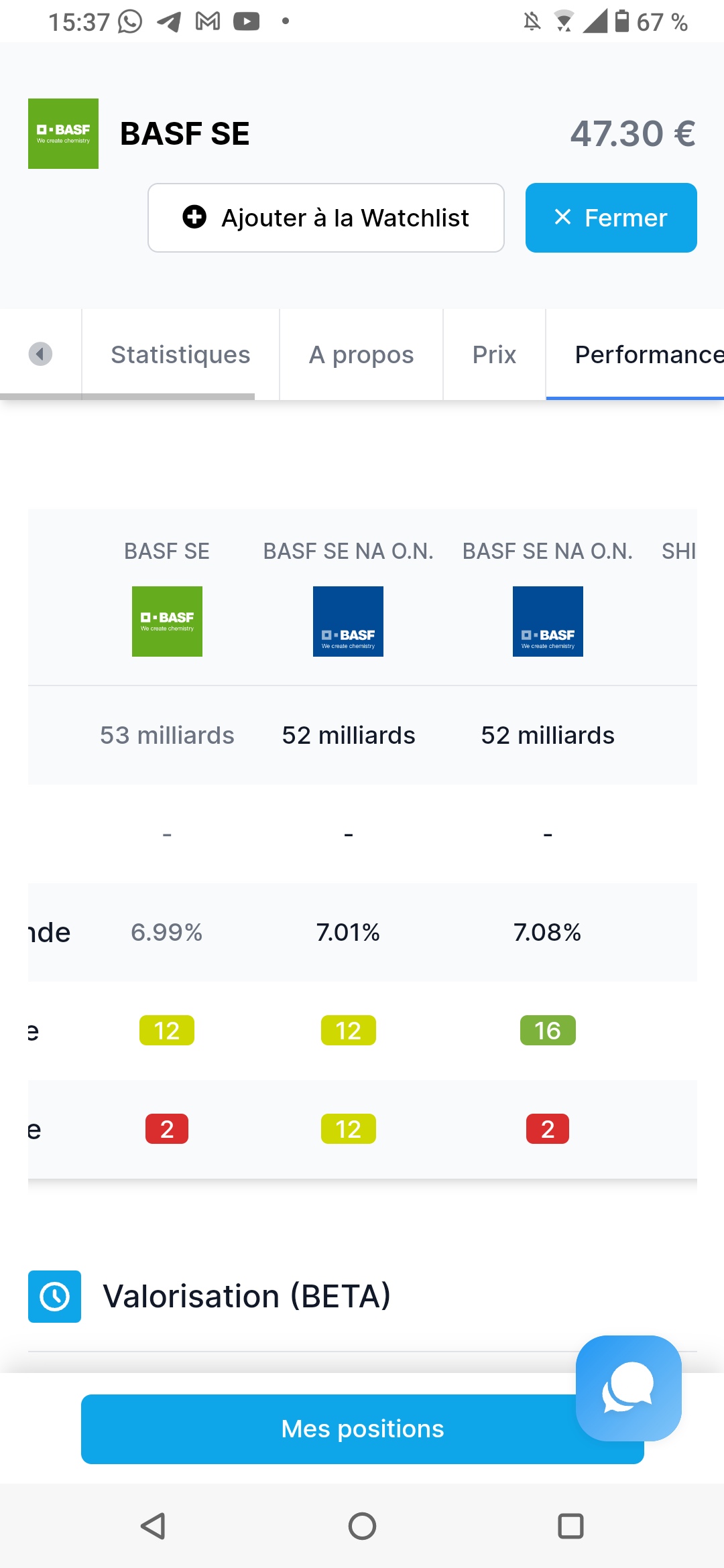The width and height of the screenshot is (724, 1568).
Task: Close the stock view with Fermer
Action: click(x=611, y=218)
